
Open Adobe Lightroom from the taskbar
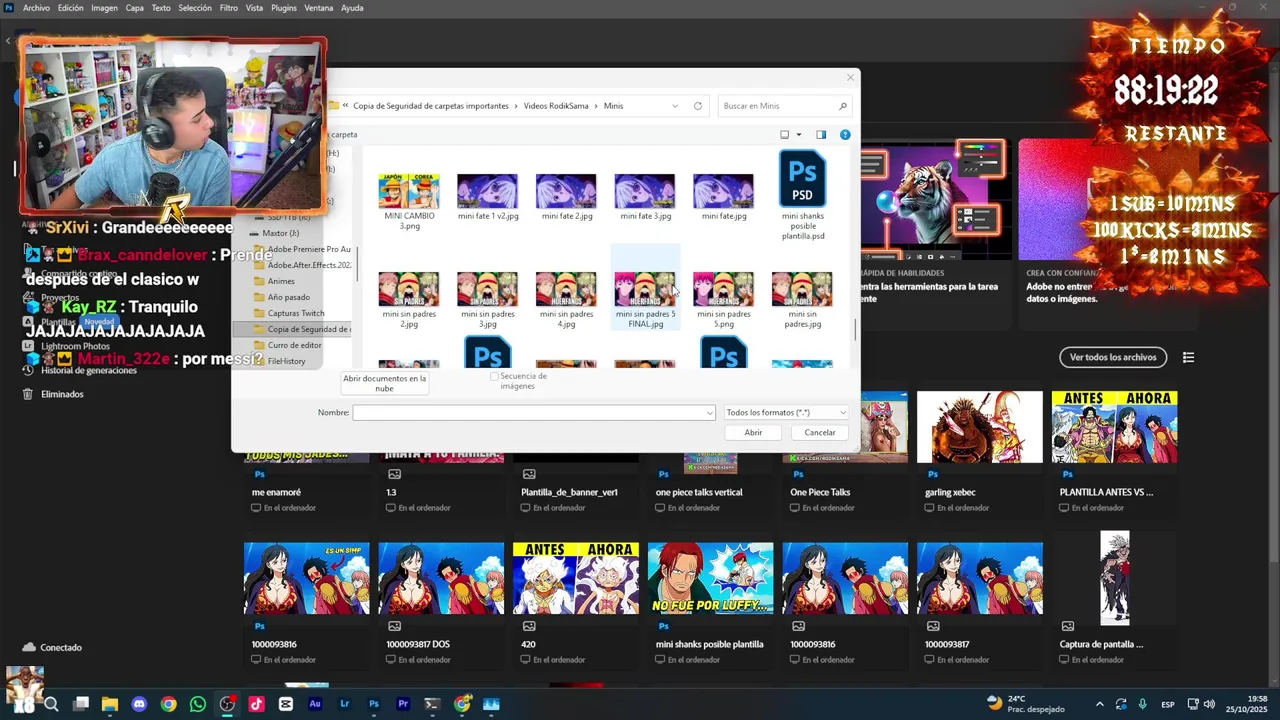tap(344, 704)
